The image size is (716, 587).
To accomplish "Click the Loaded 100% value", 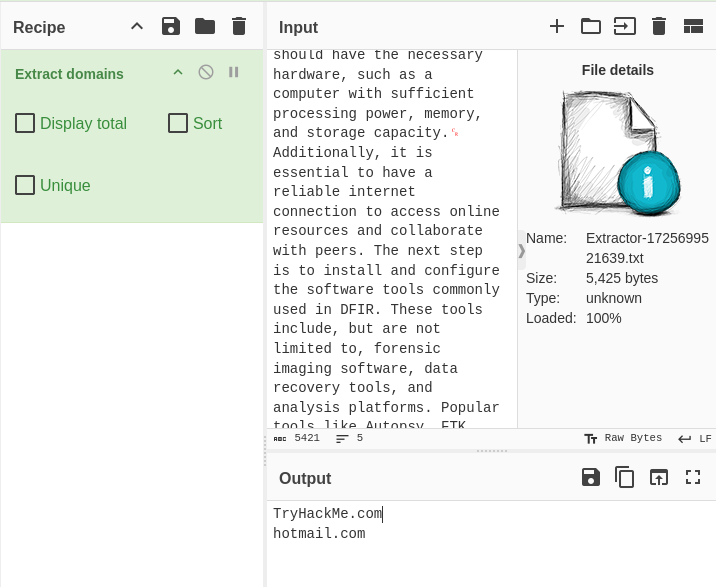I will point(603,318).
